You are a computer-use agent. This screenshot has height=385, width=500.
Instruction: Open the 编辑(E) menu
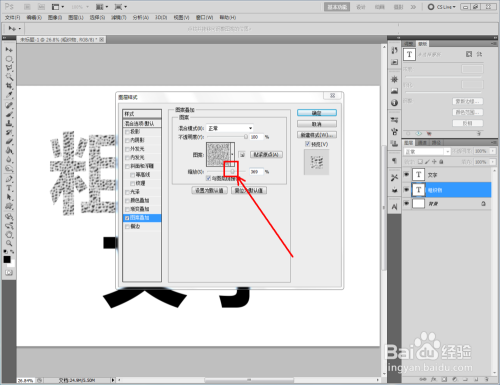click(34, 17)
